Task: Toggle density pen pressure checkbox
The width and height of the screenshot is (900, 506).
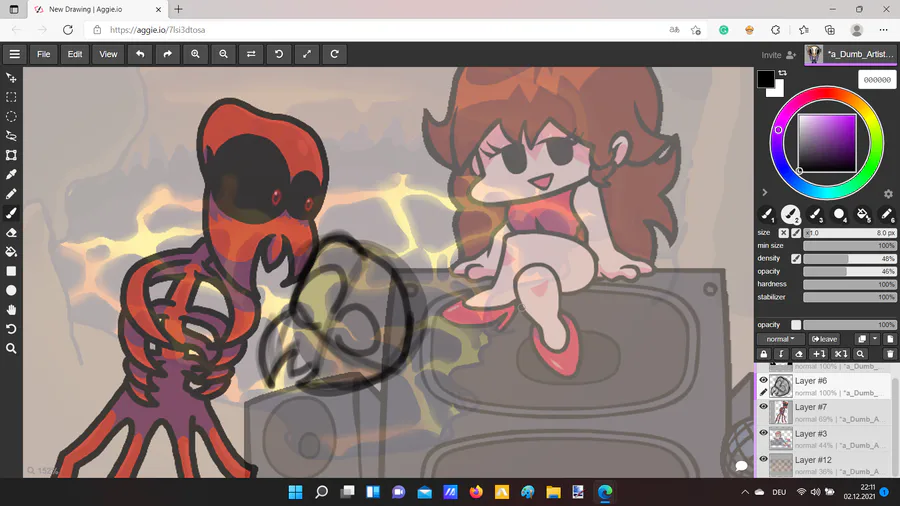Action: pos(796,259)
